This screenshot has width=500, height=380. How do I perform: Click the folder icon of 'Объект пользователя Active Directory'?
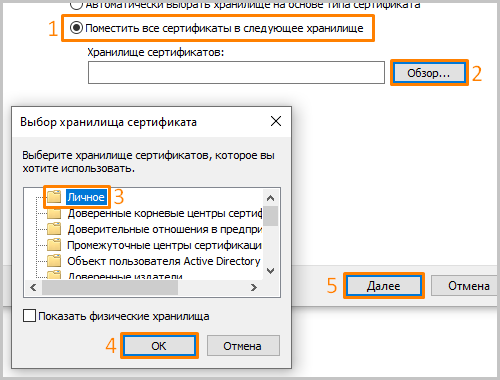[54, 261]
